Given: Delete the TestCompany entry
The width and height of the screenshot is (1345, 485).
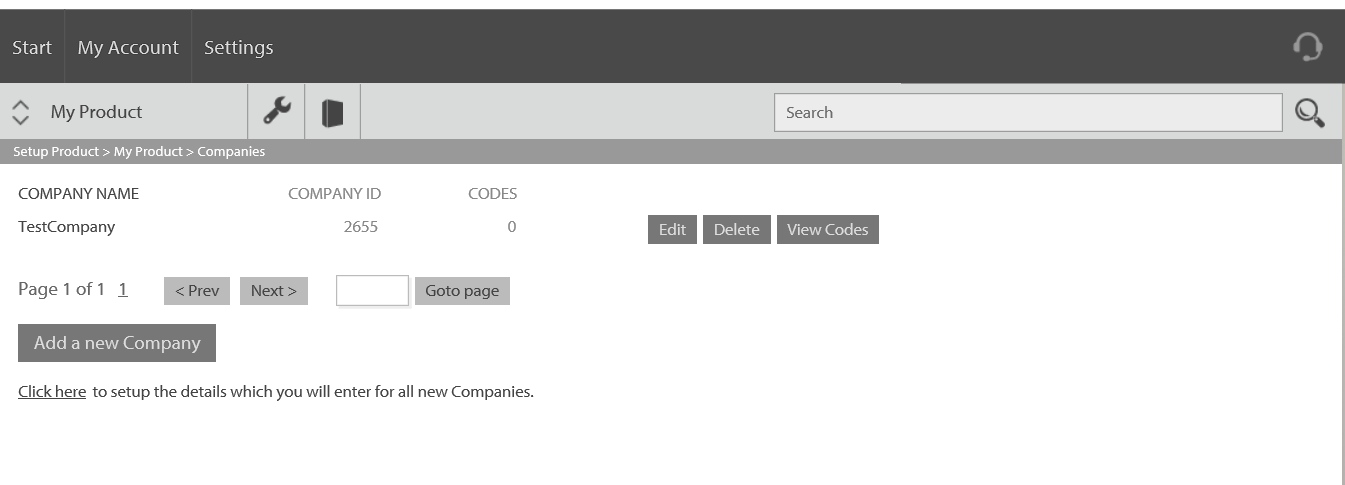Looking at the screenshot, I should point(737,229).
